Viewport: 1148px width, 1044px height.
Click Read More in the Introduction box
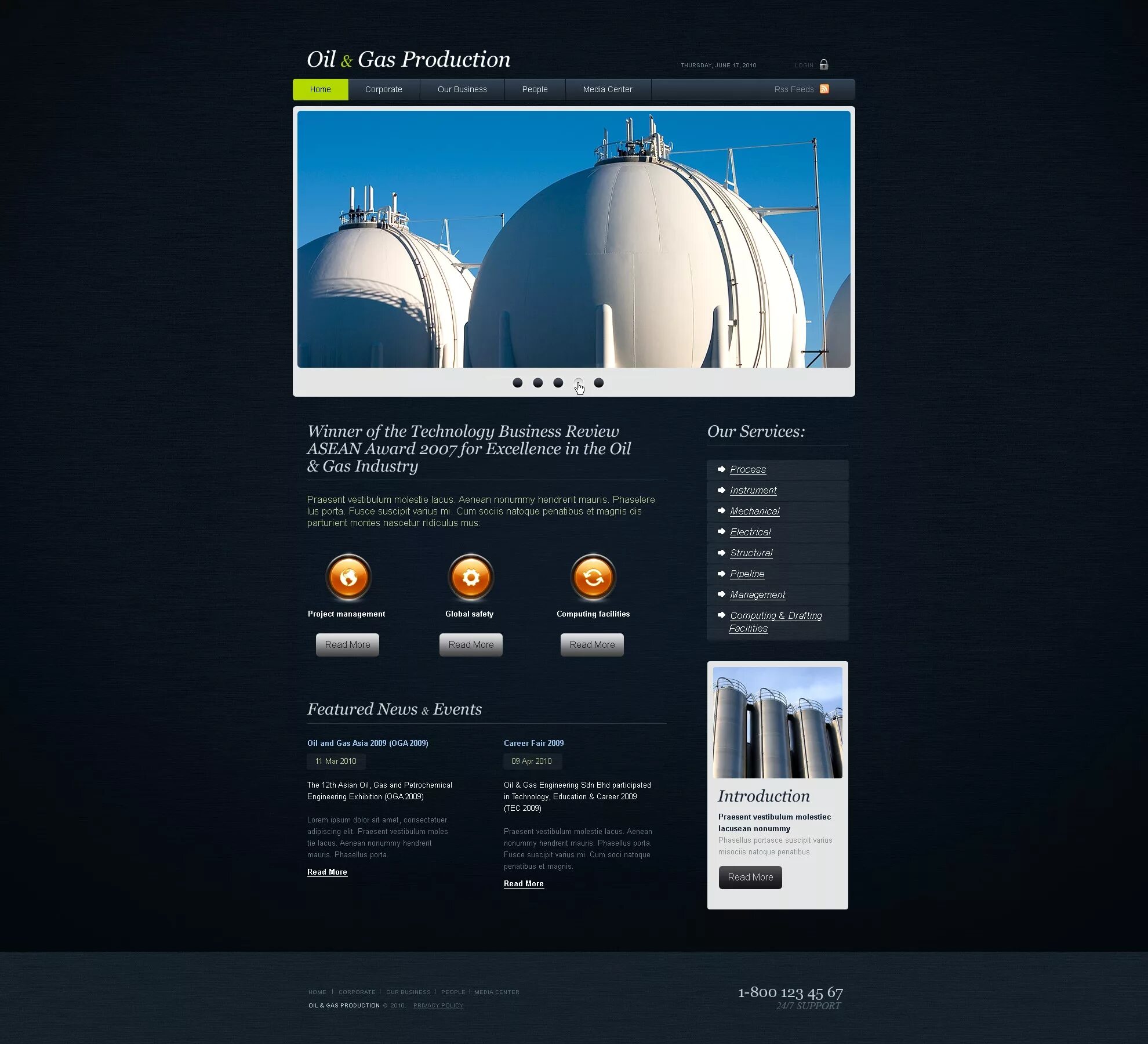coord(750,878)
